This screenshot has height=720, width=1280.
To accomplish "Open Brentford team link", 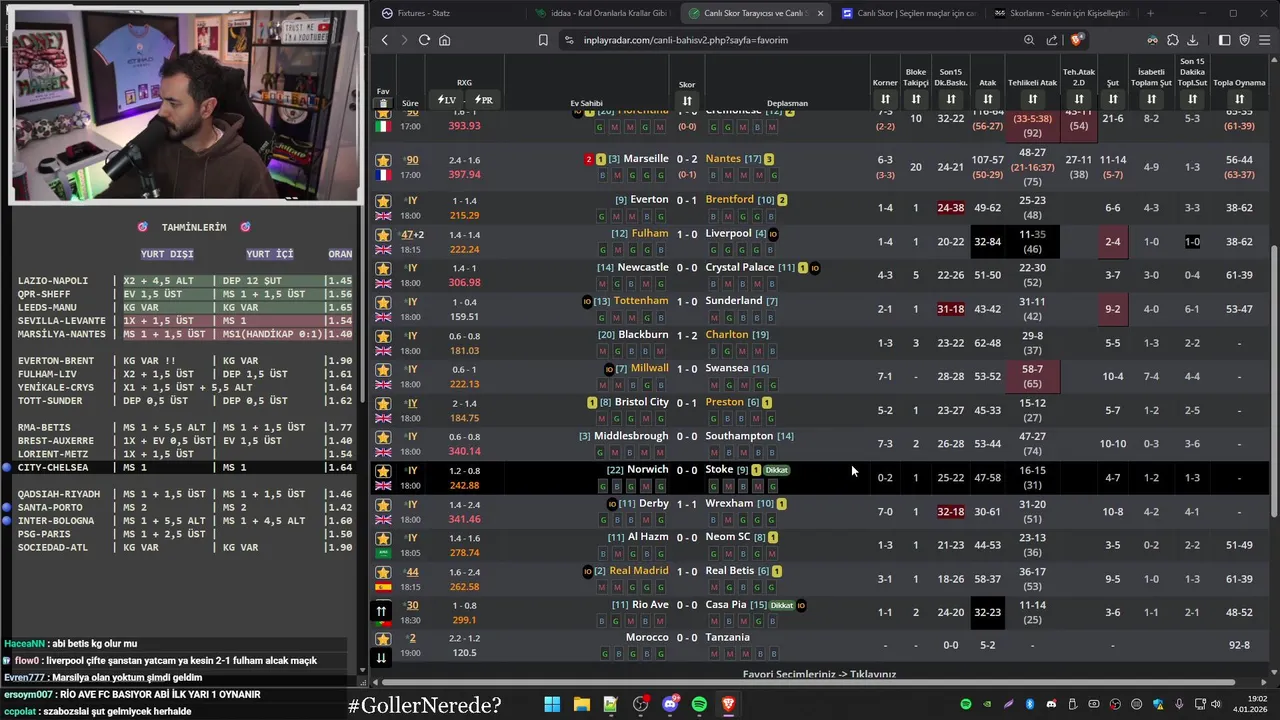I will [x=729, y=199].
